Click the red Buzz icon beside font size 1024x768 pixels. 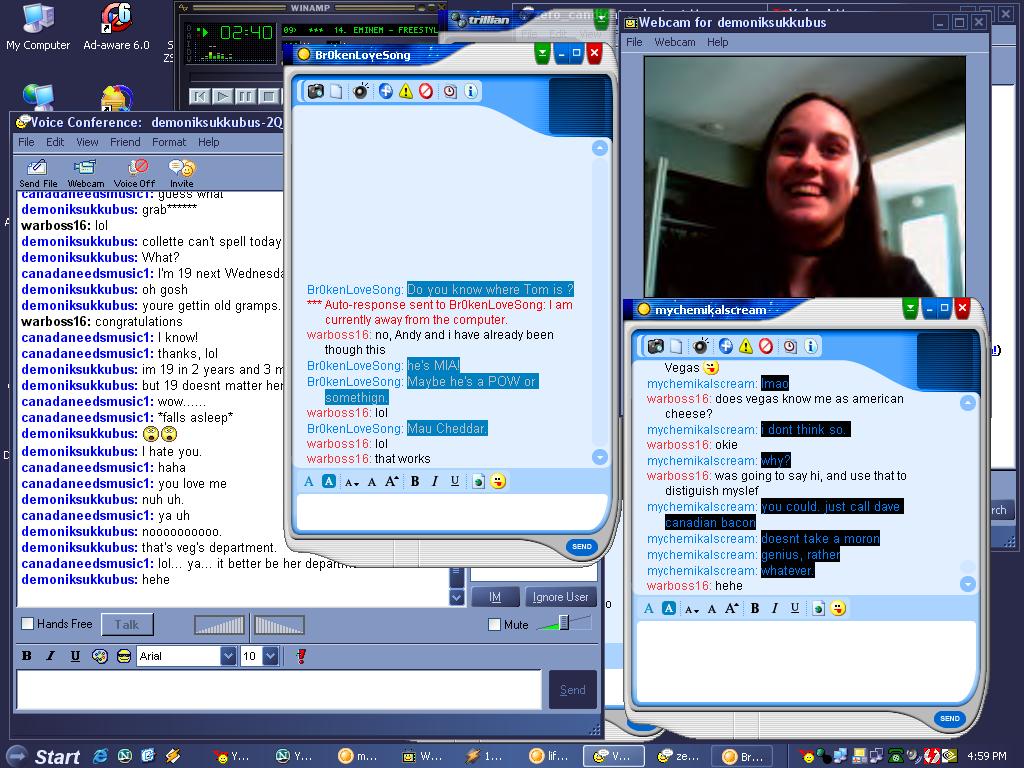pyautogui.click(x=301, y=656)
